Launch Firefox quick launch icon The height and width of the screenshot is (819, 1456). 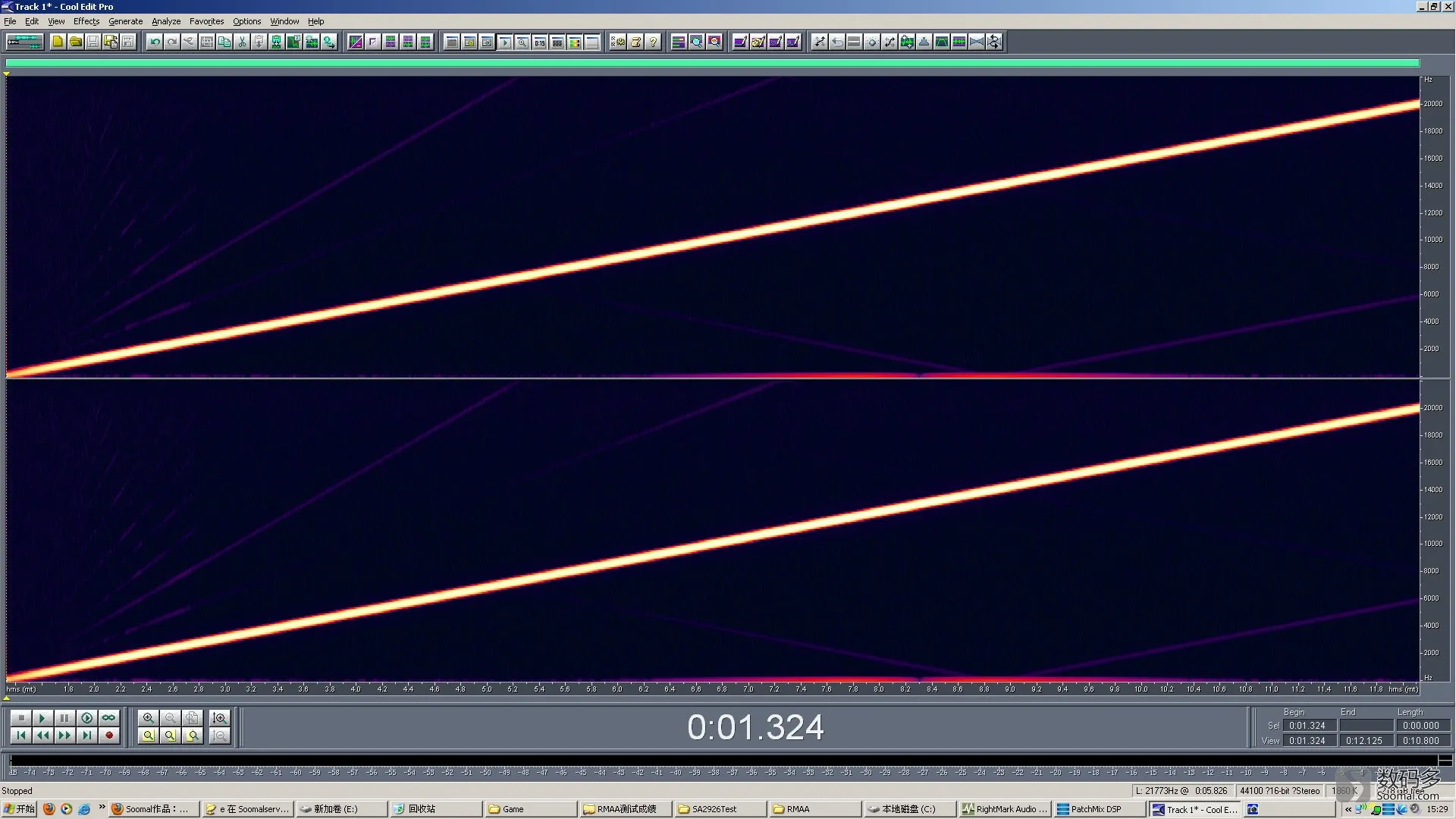tap(49, 809)
